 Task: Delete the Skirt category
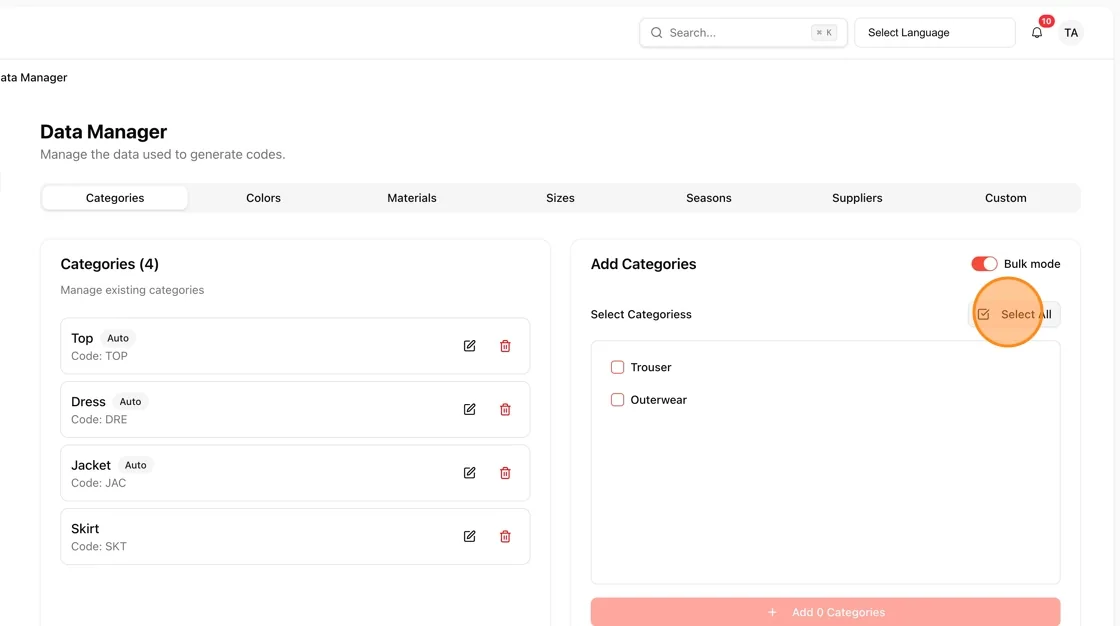[x=505, y=537]
